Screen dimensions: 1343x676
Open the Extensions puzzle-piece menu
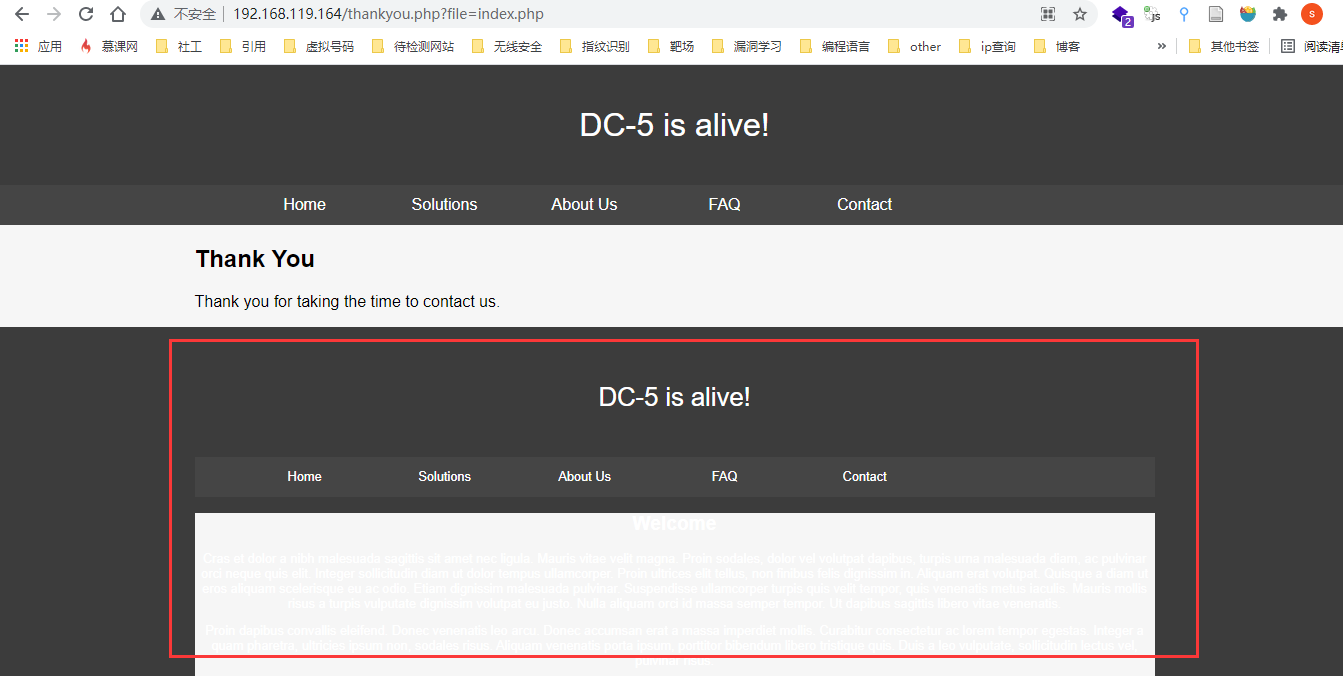(1280, 14)
